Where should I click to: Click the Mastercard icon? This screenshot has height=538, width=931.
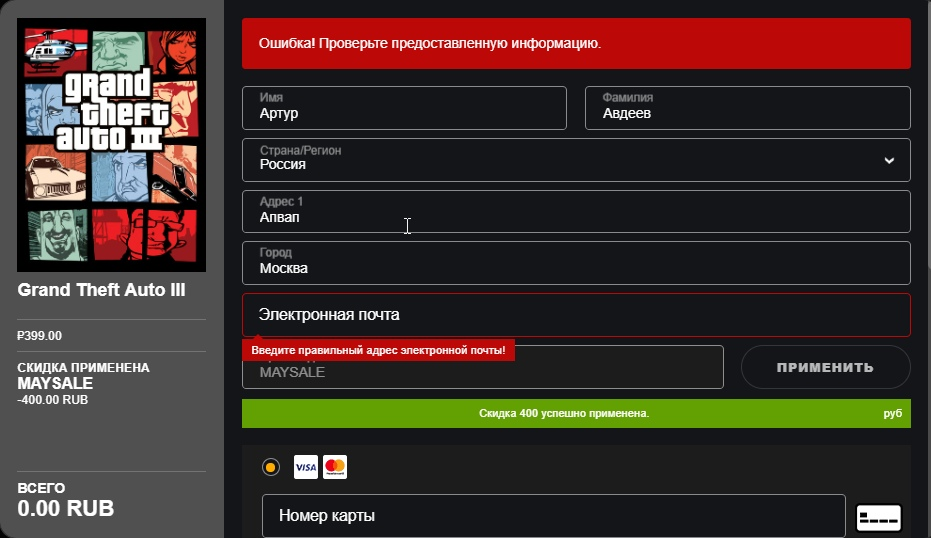(335, 467)
